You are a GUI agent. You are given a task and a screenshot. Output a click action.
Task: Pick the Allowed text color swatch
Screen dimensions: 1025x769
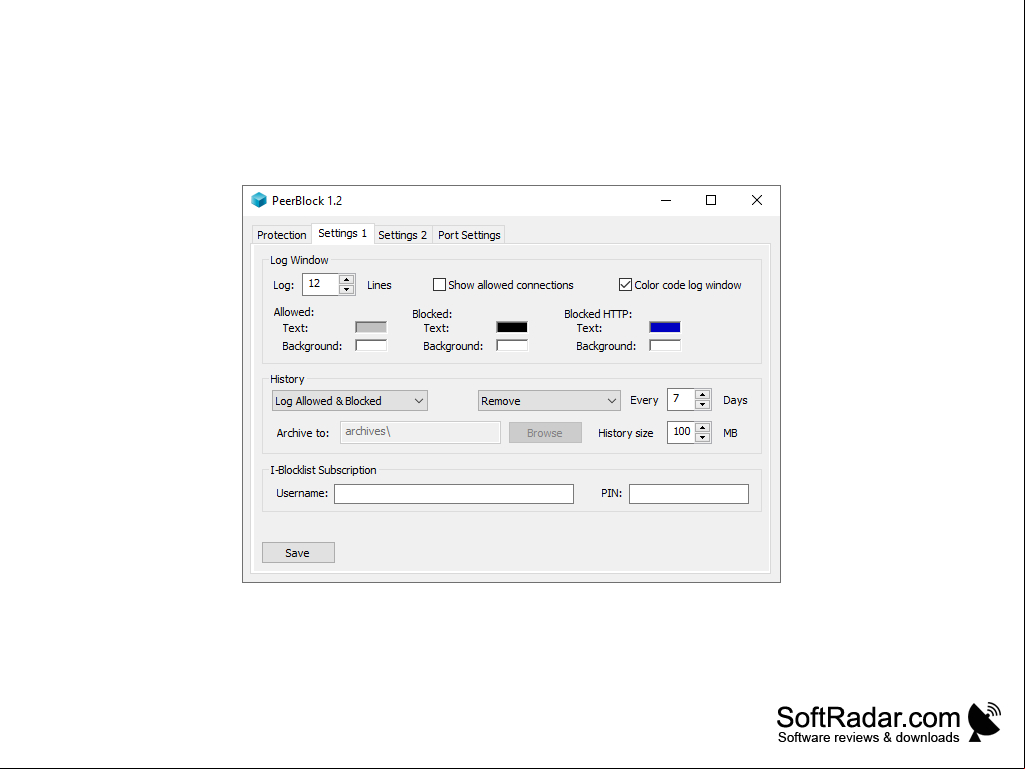point(371,327)
